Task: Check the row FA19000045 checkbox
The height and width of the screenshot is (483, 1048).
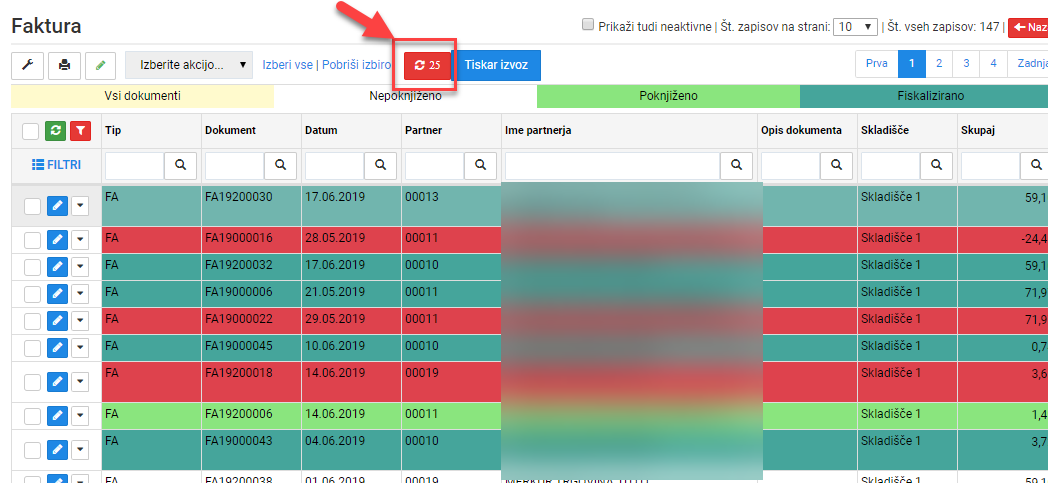Action: click(32, 349)
